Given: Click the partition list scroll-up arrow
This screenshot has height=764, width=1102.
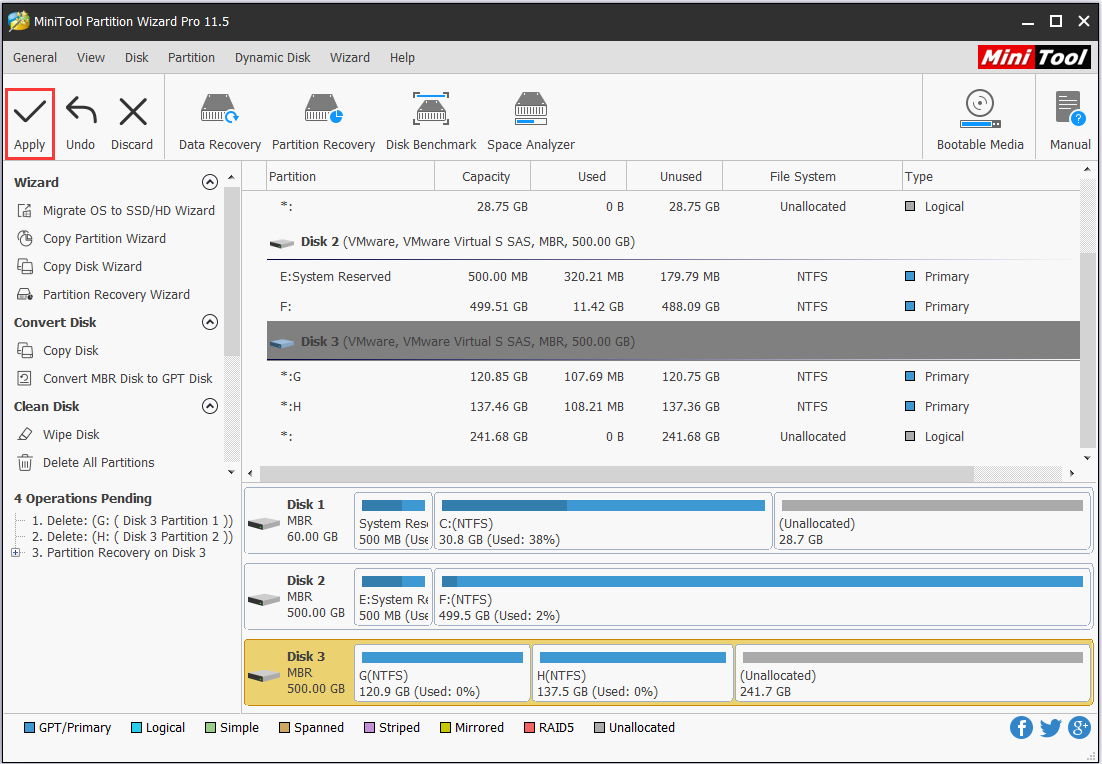Looking at the screenshot, I should (1087, 169).
